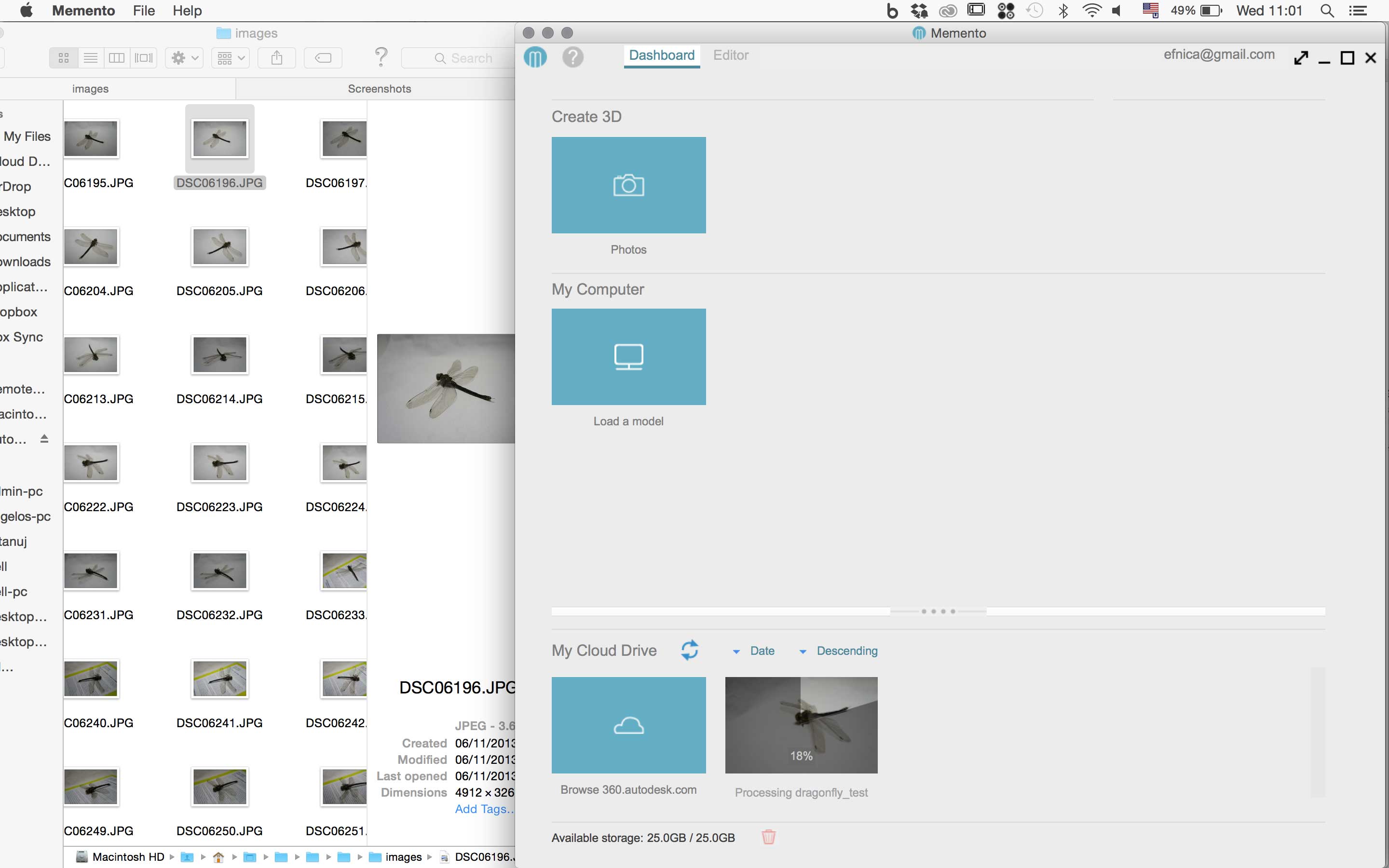Screen dimensions: 1389x868
Task: Click the efnica@gmail.com account label
Action: tap(1219, 54)
